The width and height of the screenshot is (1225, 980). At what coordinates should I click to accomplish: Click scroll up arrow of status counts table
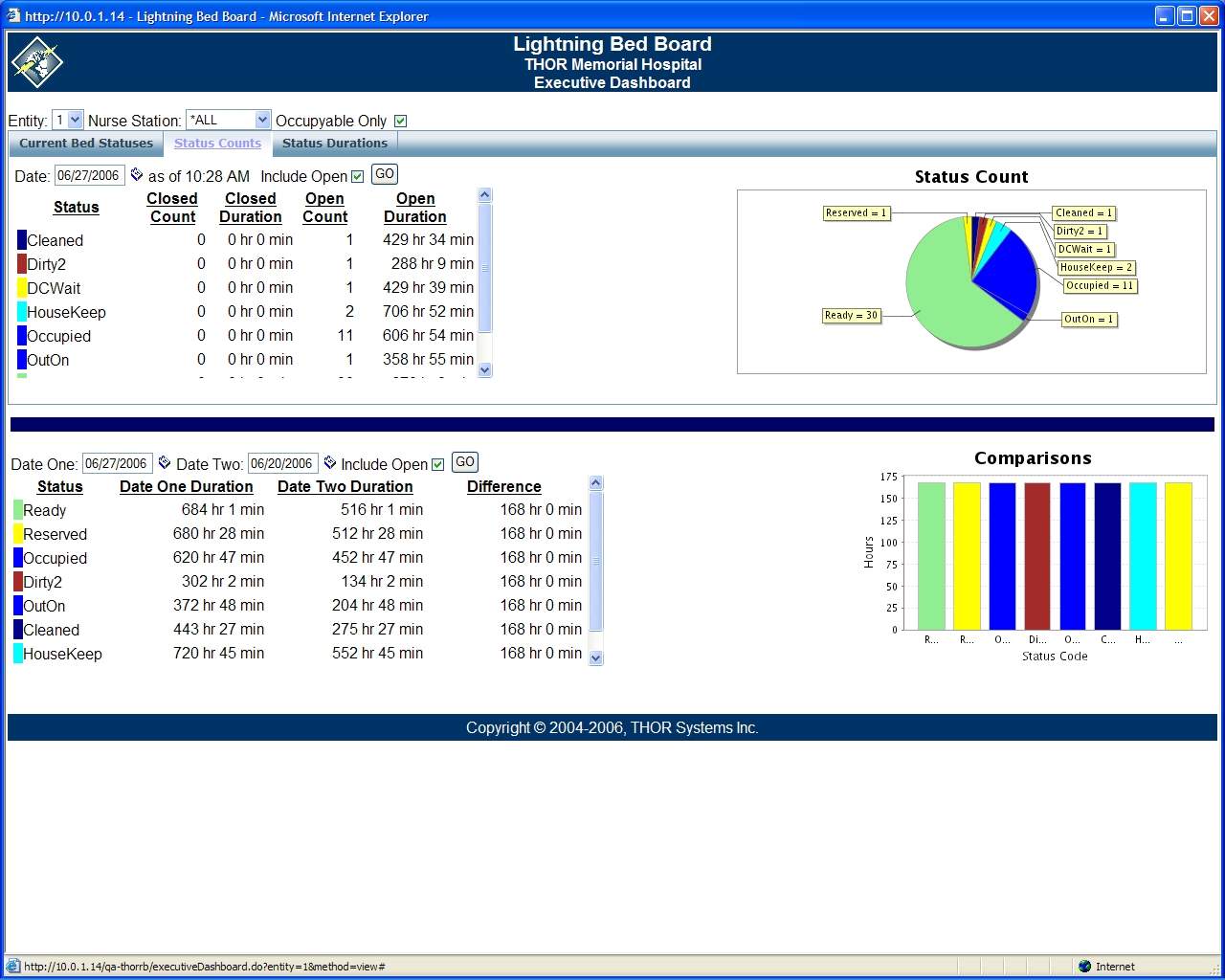point(484,195)
